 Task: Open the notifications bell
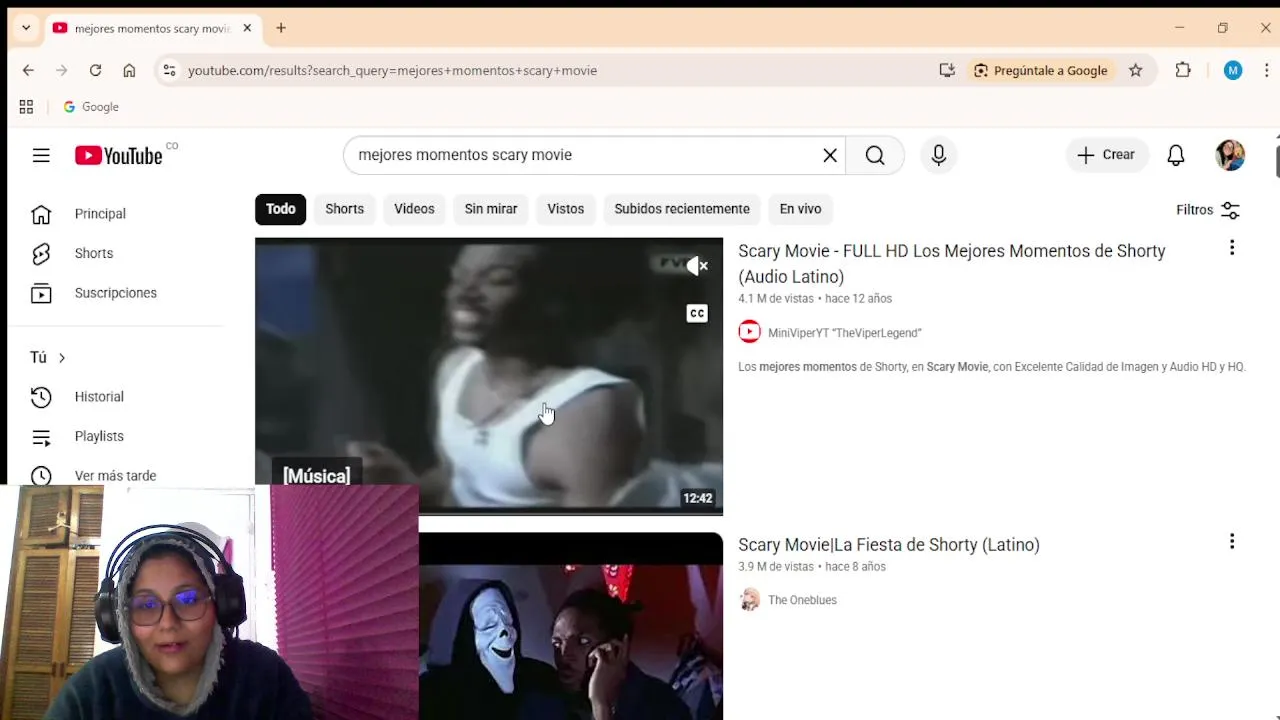[1176, 155]
